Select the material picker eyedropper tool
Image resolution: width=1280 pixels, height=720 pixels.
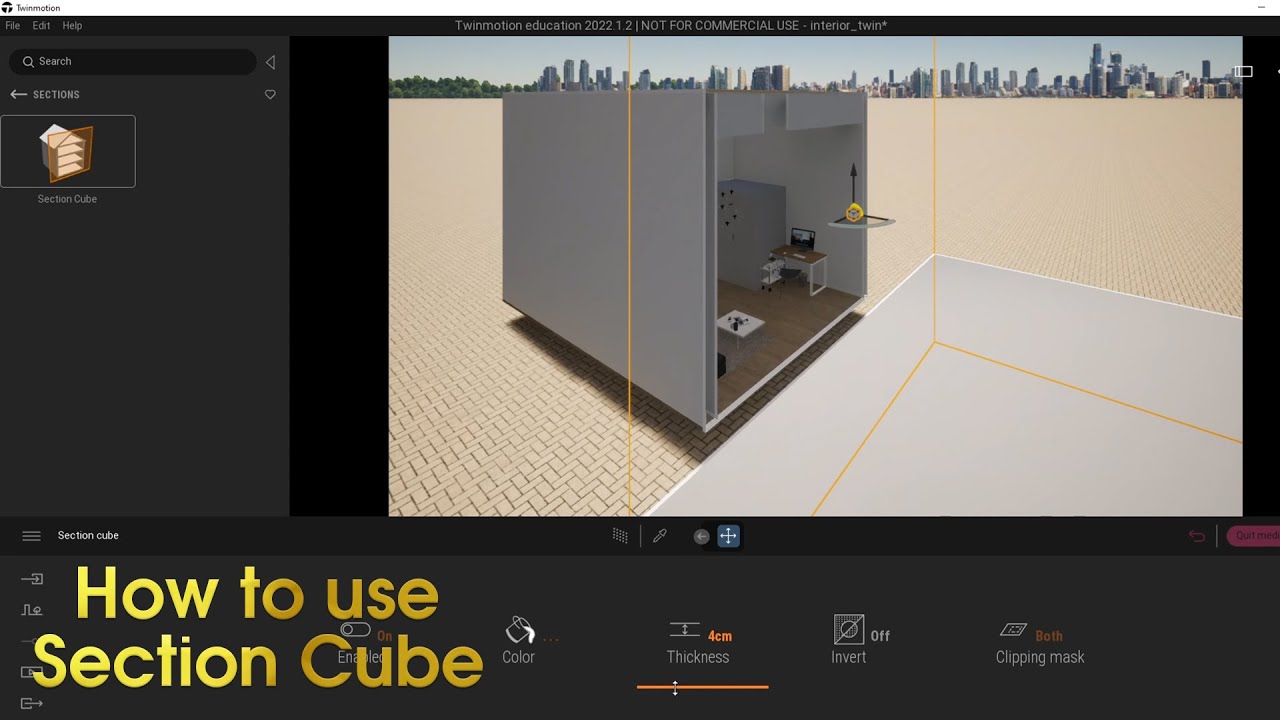(x=659, y=536)
